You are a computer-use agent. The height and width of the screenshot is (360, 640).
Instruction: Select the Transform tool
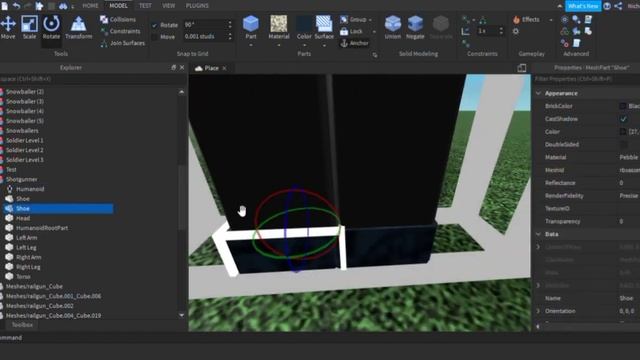point(78,28)
